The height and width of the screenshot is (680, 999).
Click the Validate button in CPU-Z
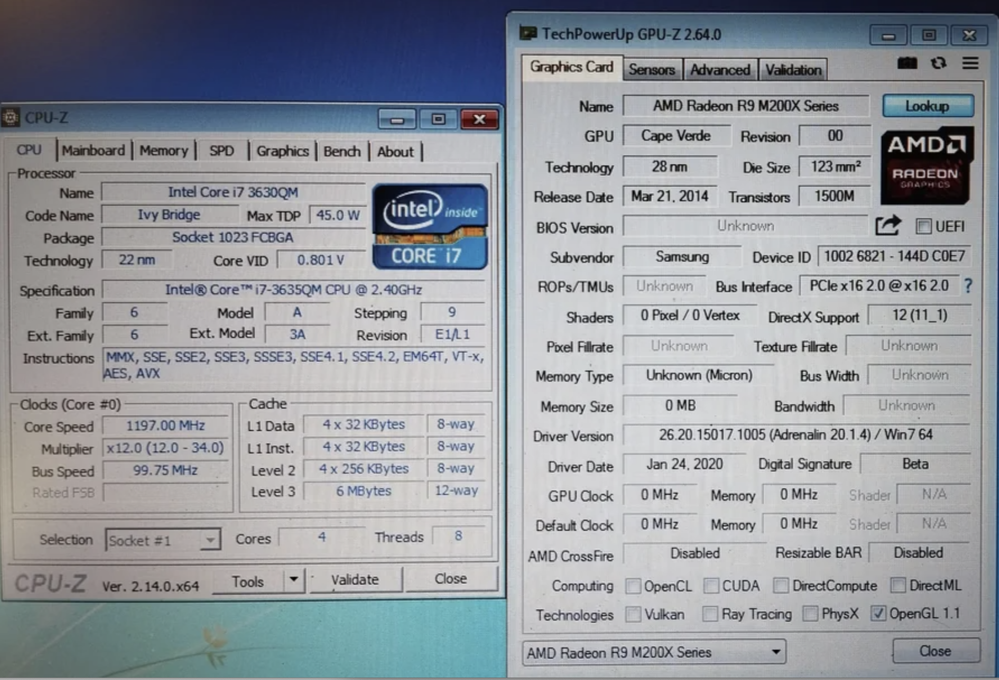[355, 579]
